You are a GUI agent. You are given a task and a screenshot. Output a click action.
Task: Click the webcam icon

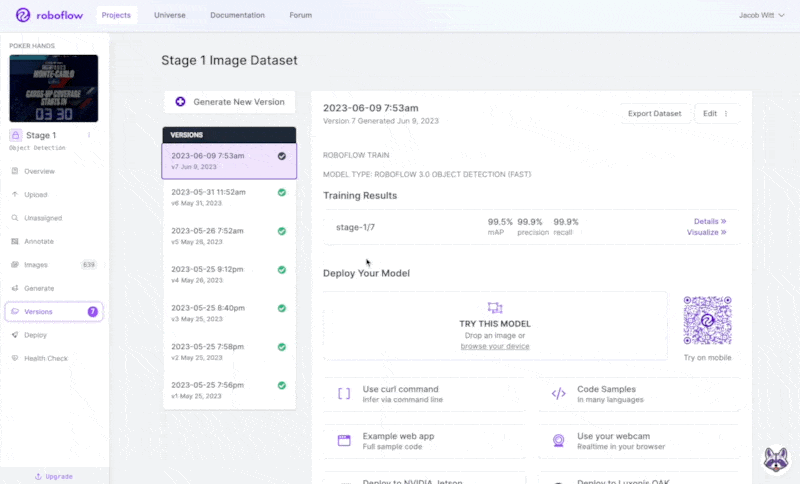(x=559, y=440)
